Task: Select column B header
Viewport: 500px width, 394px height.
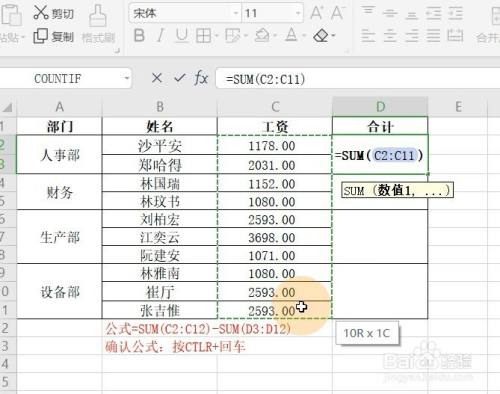Action: 160,107
